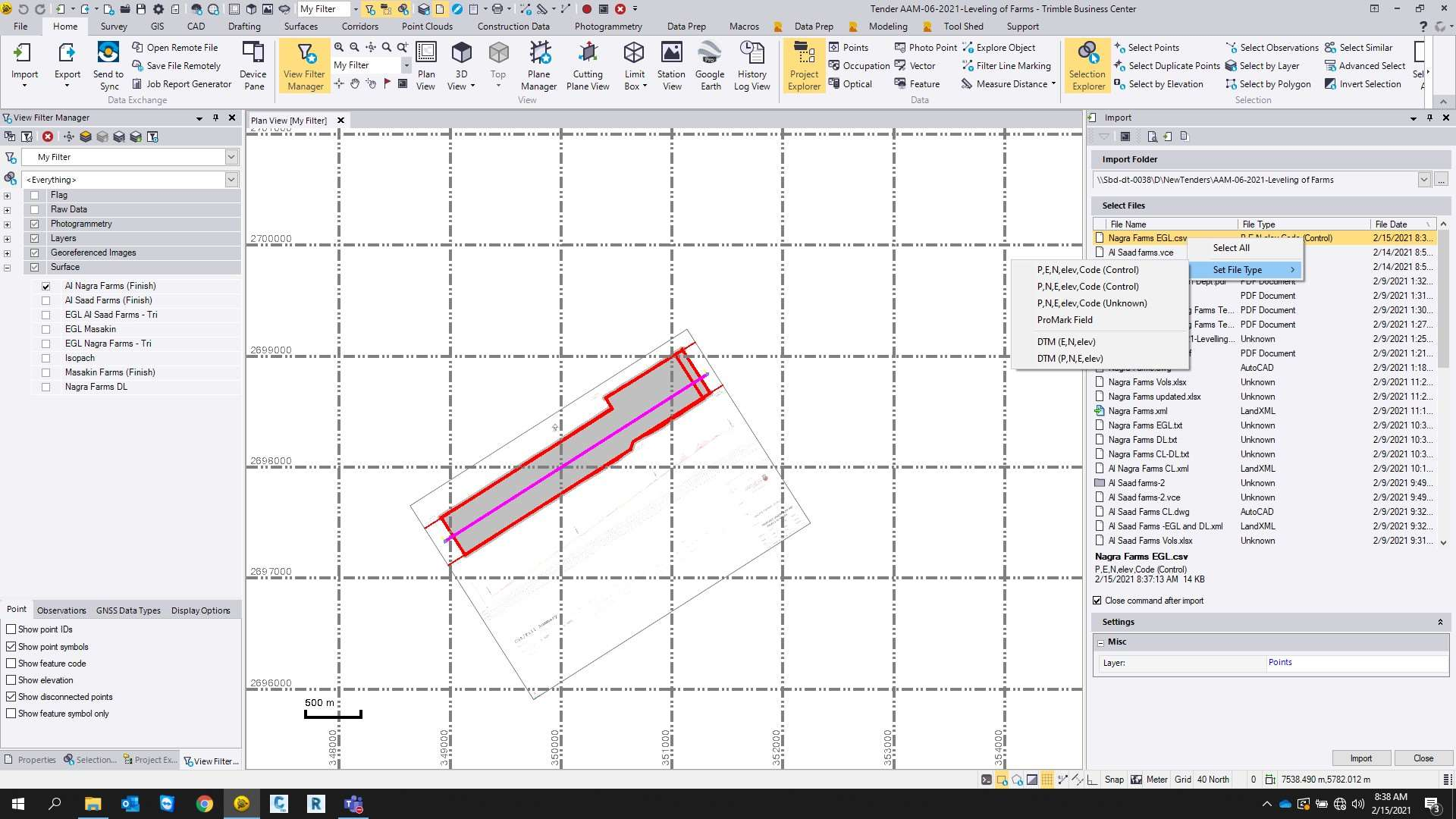Click the Snap toggle in status bar
This screenshot has height=819, width=1456.
click(x=1113, y=779)
